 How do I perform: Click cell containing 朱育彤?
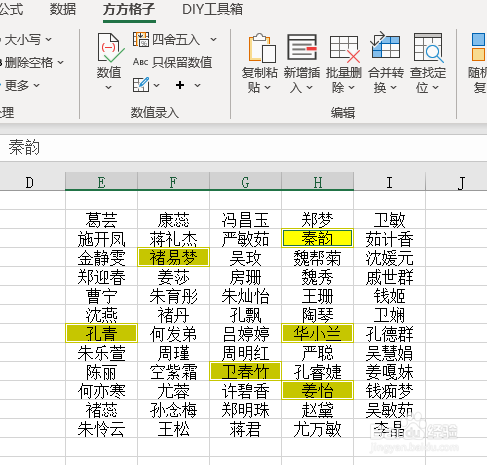173,295
